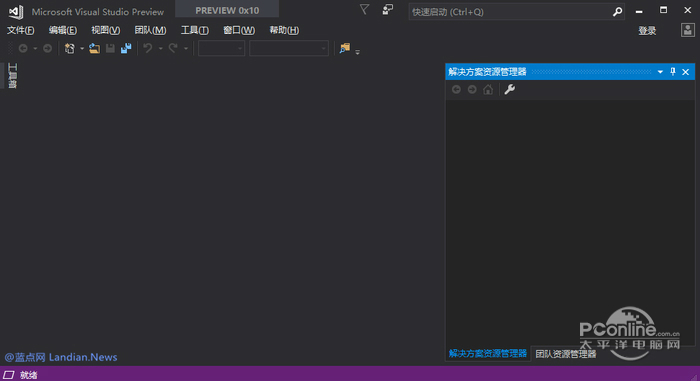Open the 视图(V) menu
Screen dimensions: 700x381
click(106, 30)
